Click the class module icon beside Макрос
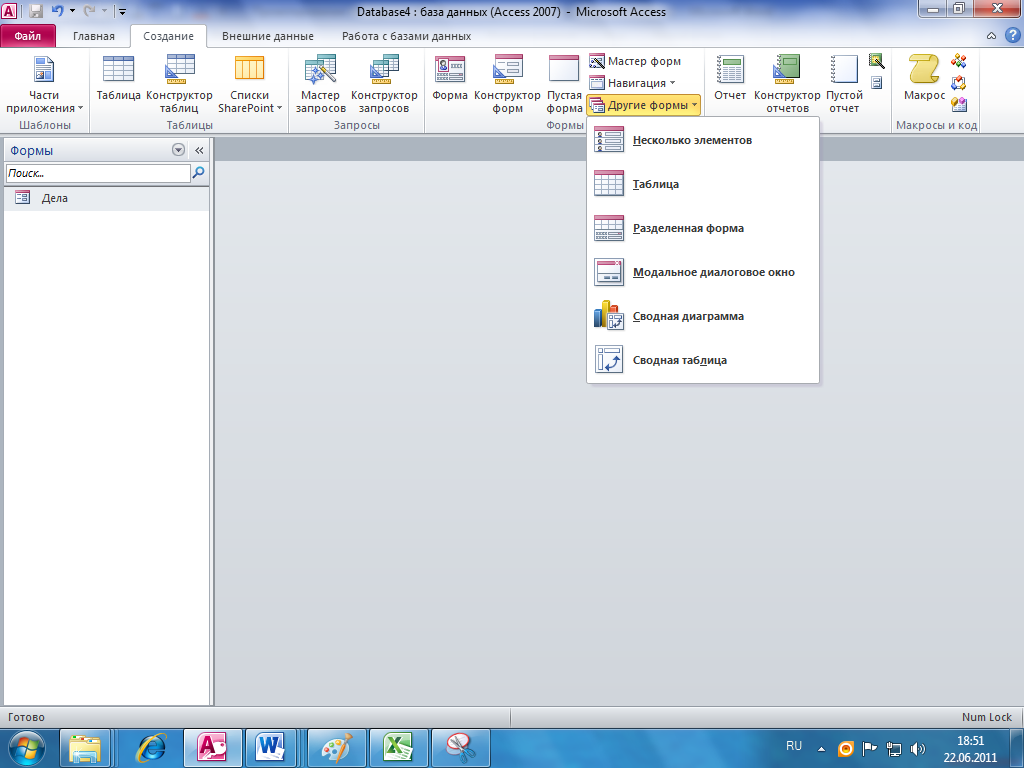The width and height of the screenshot is (1024, 768). pos(959,83)
